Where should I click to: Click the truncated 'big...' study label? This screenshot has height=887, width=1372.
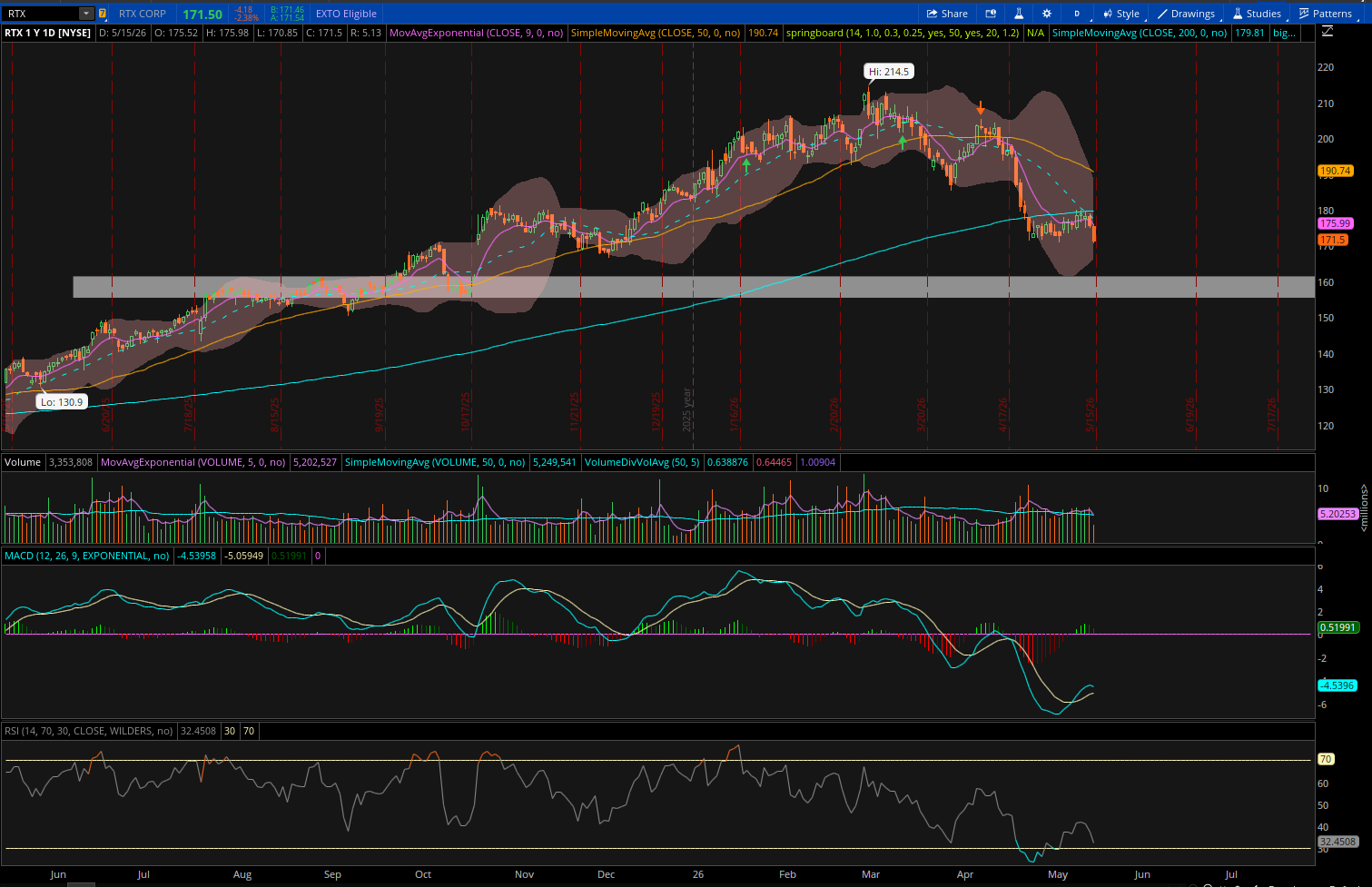click(1284, 33)
